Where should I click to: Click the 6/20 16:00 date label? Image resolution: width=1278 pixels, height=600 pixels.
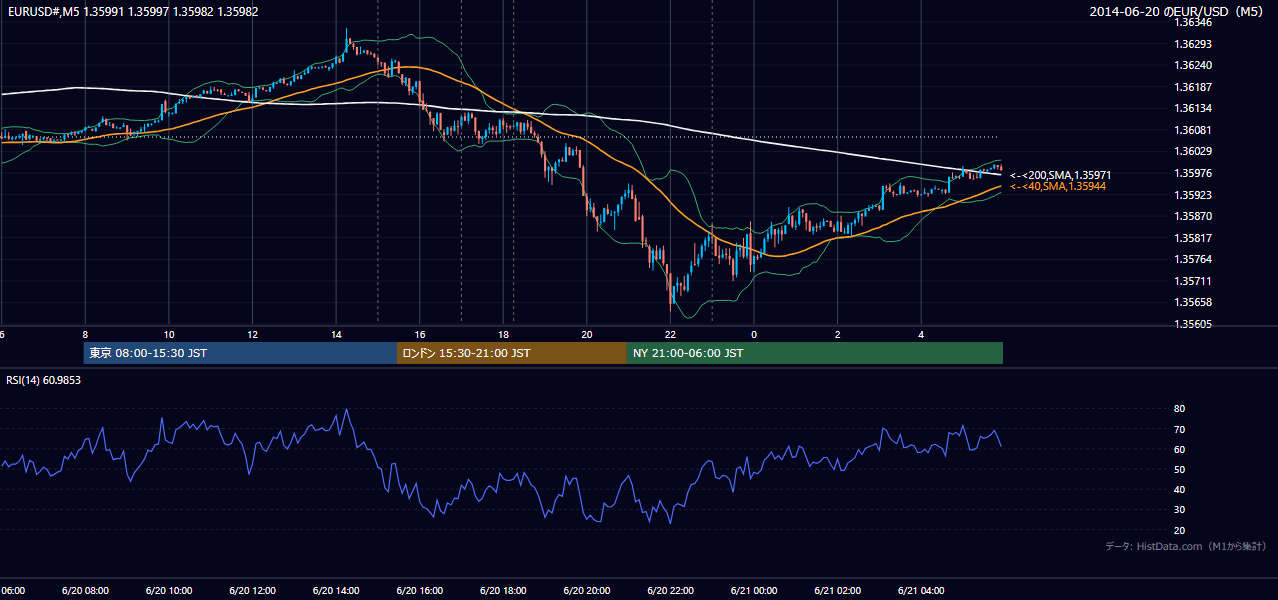(x=420, y=590)
